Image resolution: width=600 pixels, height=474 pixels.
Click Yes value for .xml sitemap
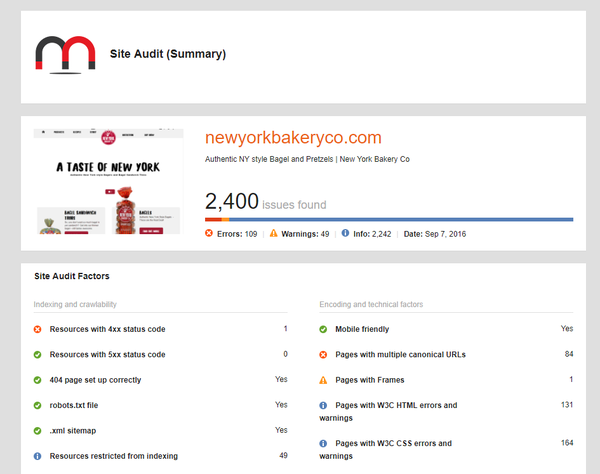tap(281, 430)
